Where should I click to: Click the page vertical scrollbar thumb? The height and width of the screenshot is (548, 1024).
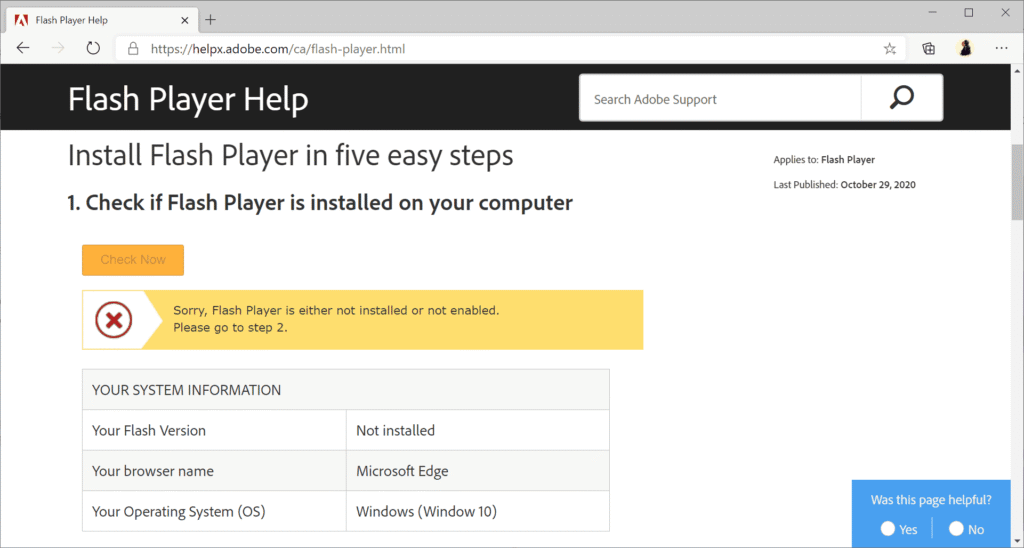(1017, 183)
